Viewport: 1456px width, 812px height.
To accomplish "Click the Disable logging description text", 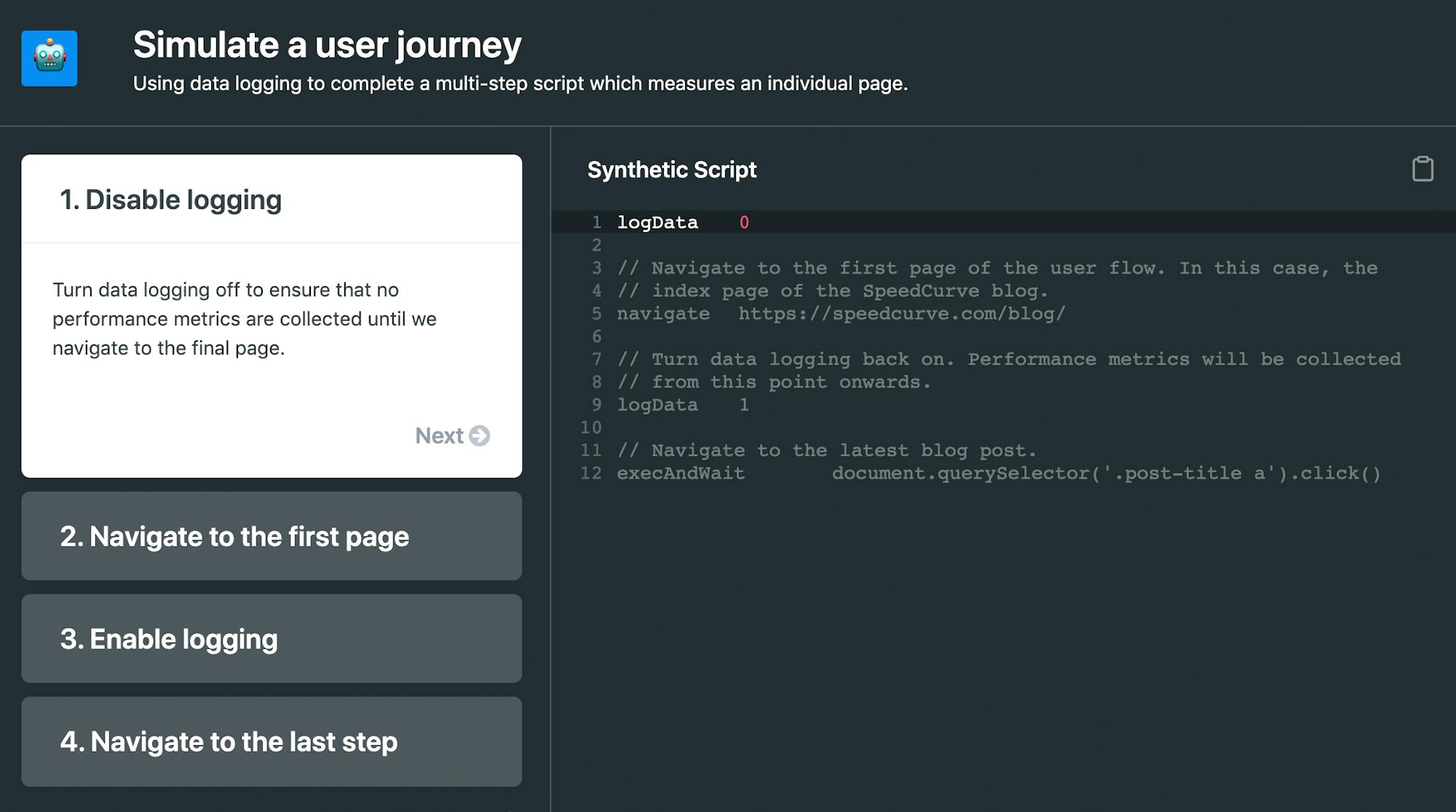I will pos(245,319).
